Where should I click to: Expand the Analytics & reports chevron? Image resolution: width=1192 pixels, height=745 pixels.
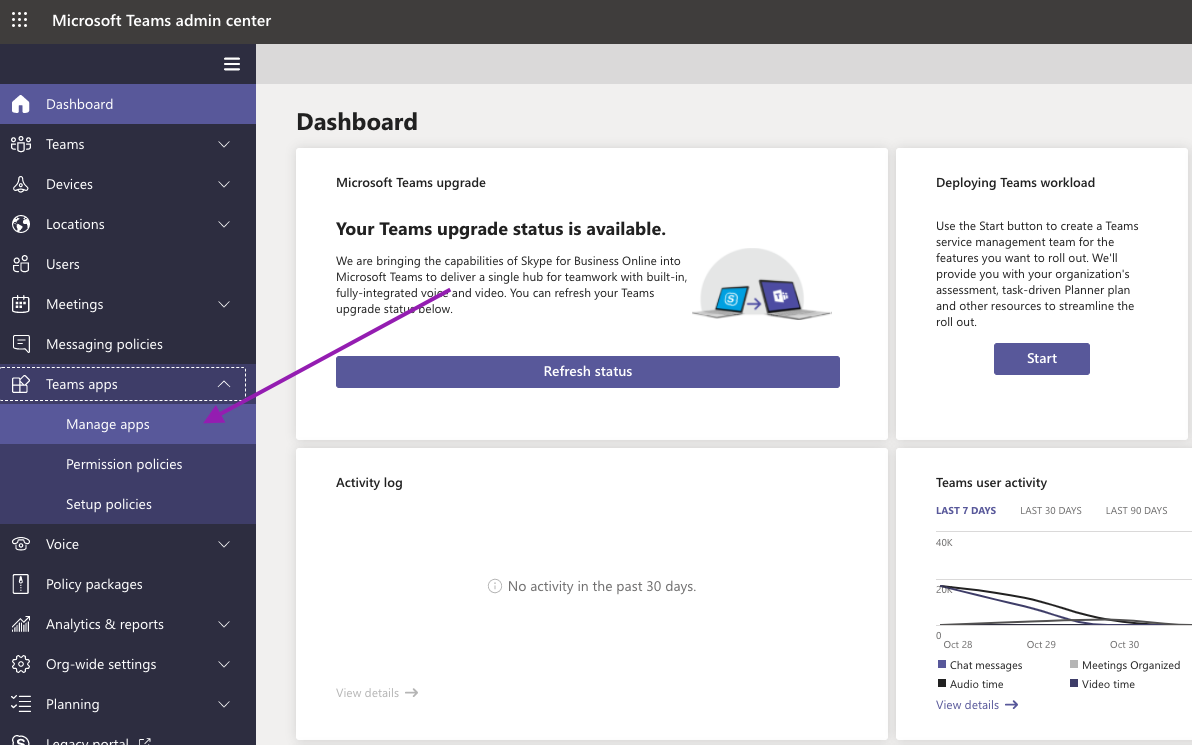(x=224, y=624)
